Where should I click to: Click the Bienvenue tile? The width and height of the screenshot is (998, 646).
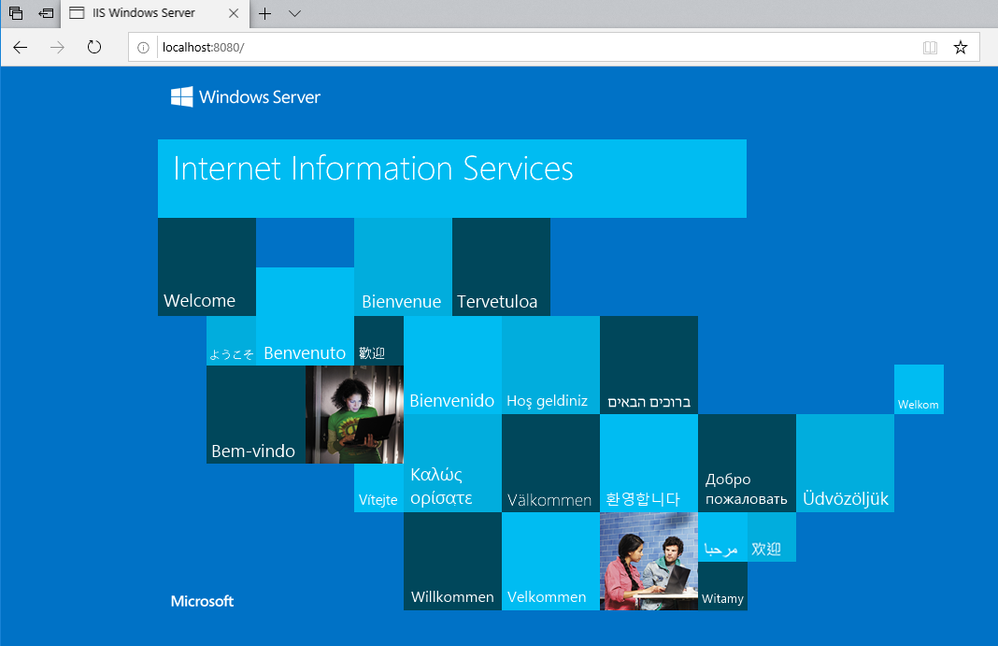coord(403,267)
